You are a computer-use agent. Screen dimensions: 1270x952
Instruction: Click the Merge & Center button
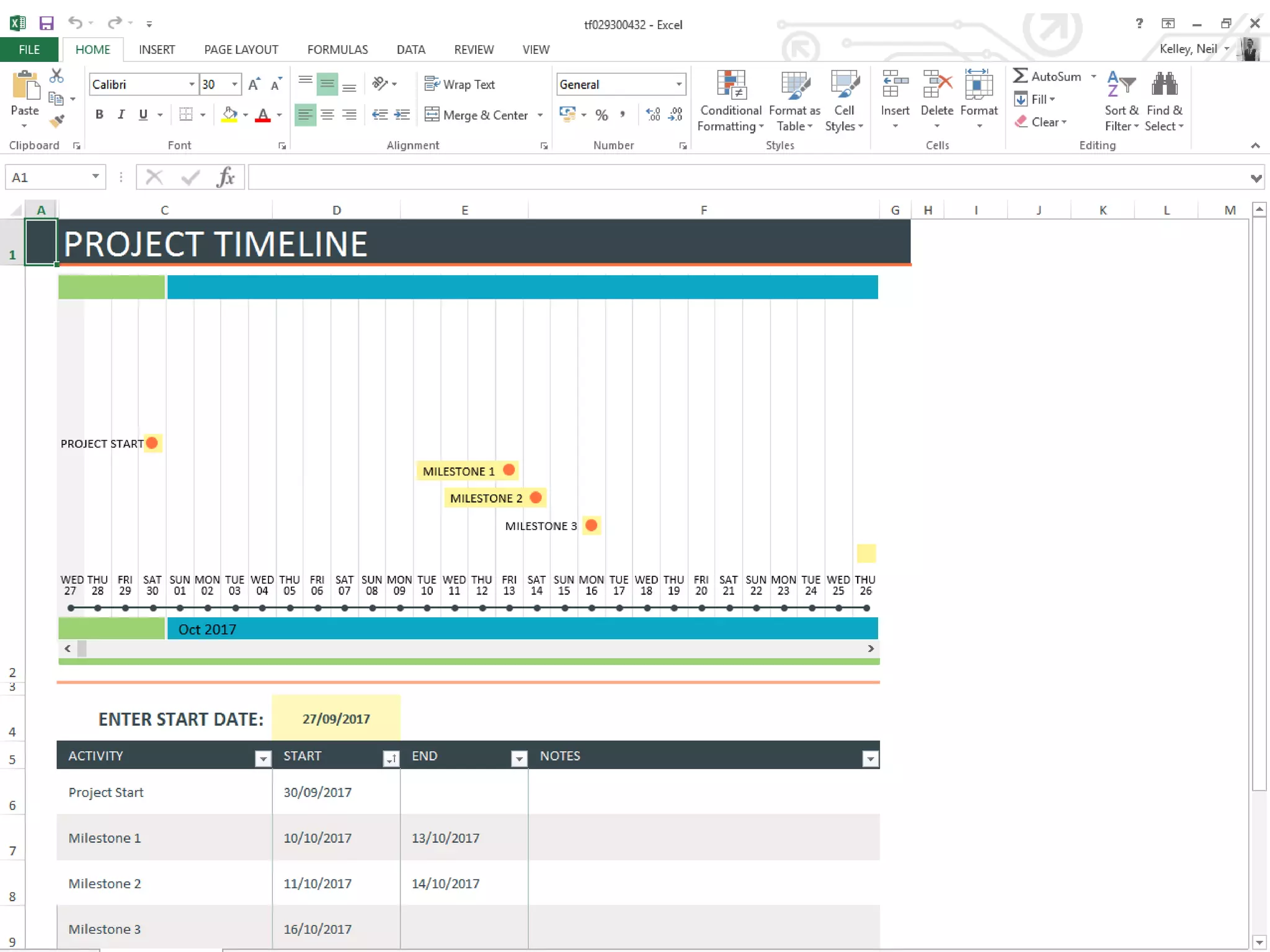(x=476, y=115)
